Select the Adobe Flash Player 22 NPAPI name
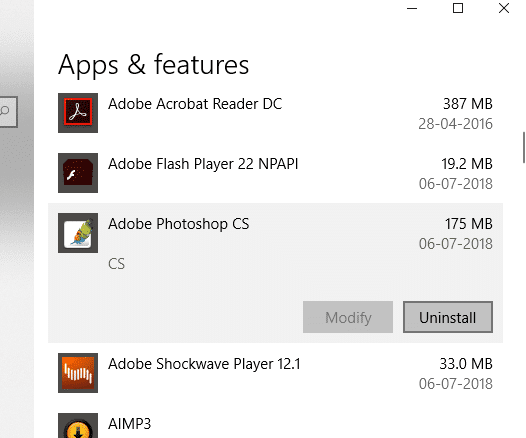This screenshot has height=438, width=526. tap(203, 164)
